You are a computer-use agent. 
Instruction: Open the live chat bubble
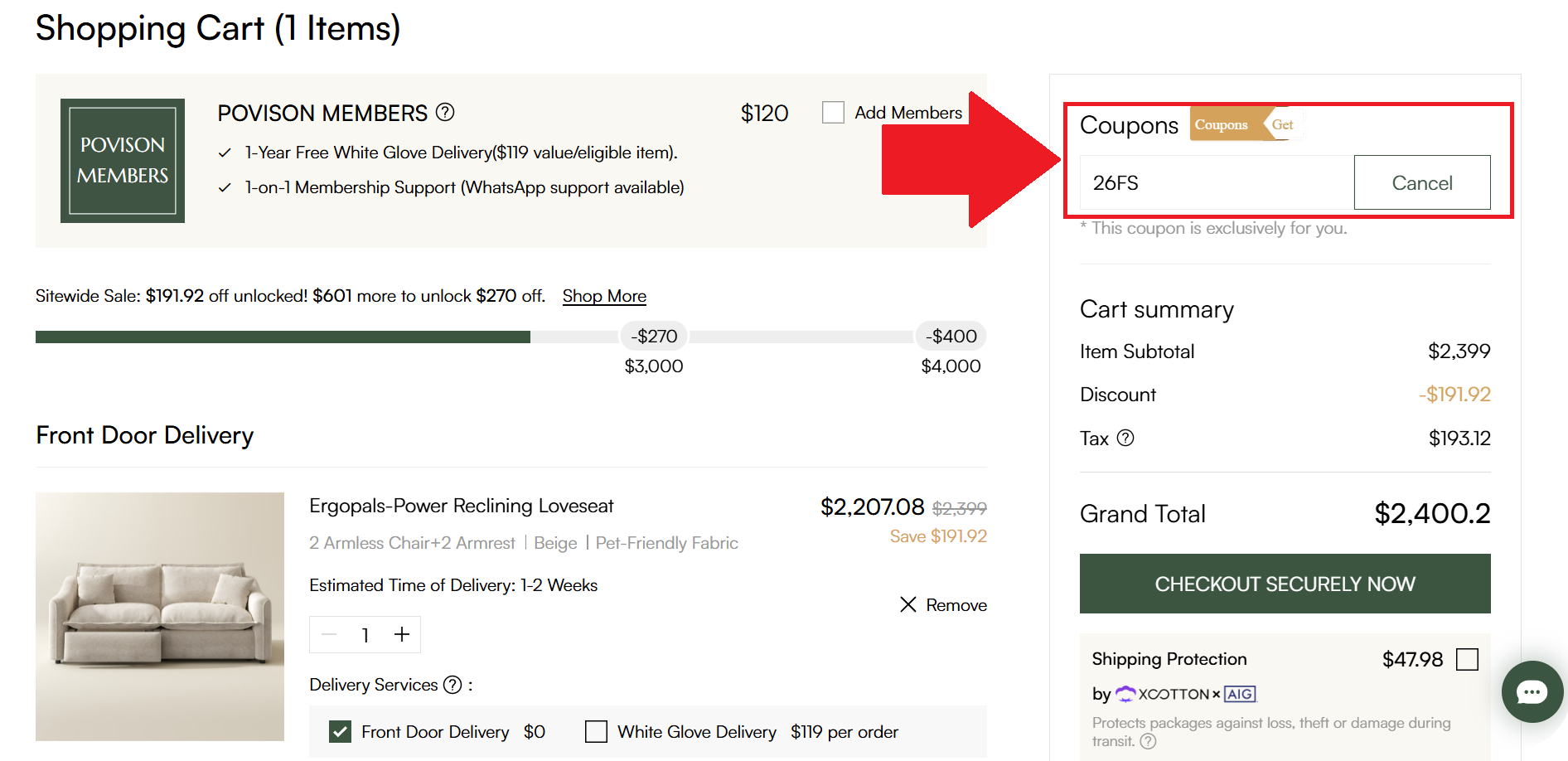click(1532, 691)
